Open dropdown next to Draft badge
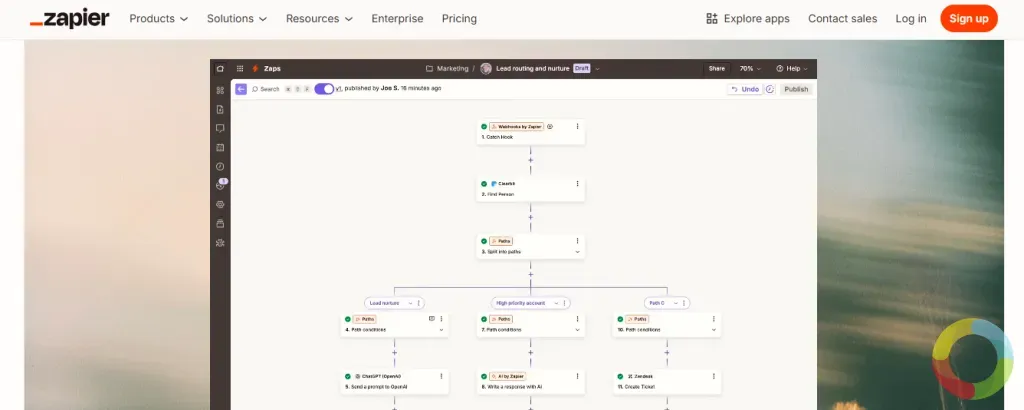 (x=597, y=69)
